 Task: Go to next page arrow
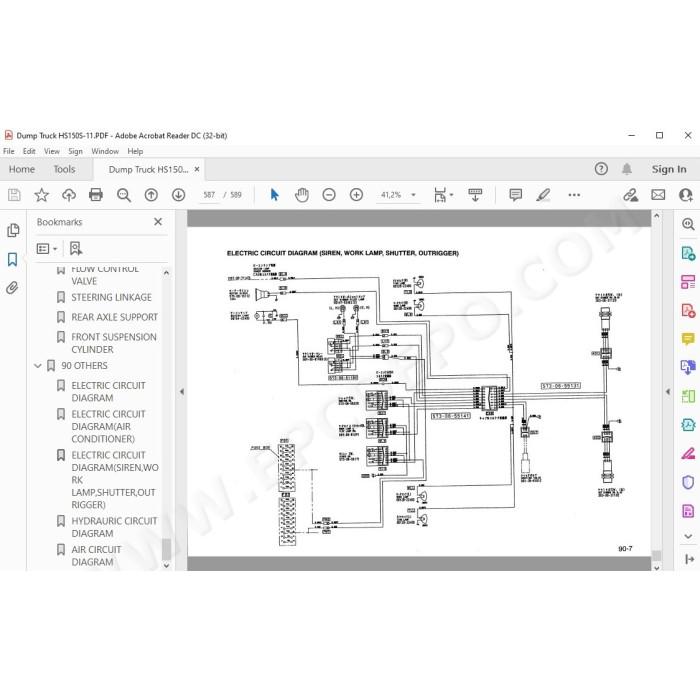tap(179, 195)
